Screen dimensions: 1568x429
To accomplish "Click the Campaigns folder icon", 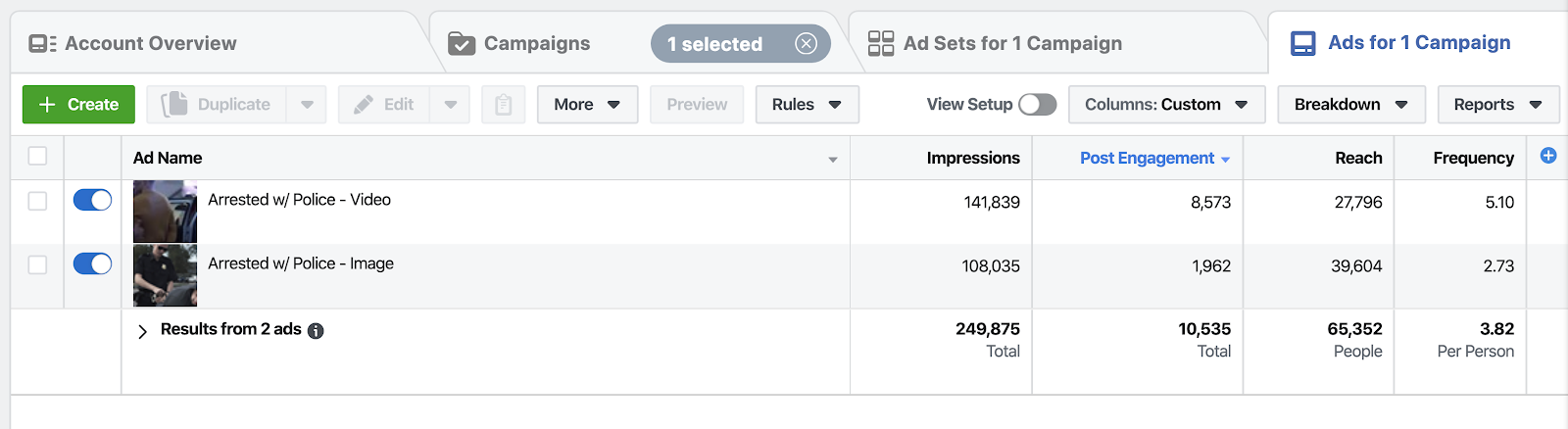I will tap(462, 43).
